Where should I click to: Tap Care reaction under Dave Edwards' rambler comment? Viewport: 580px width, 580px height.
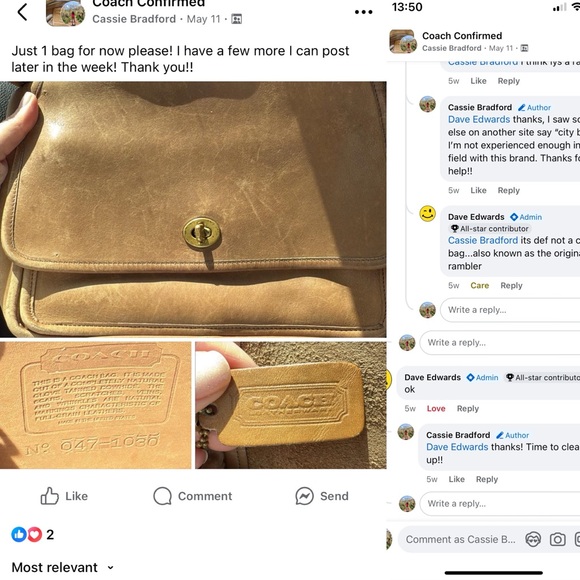[479, 285]
